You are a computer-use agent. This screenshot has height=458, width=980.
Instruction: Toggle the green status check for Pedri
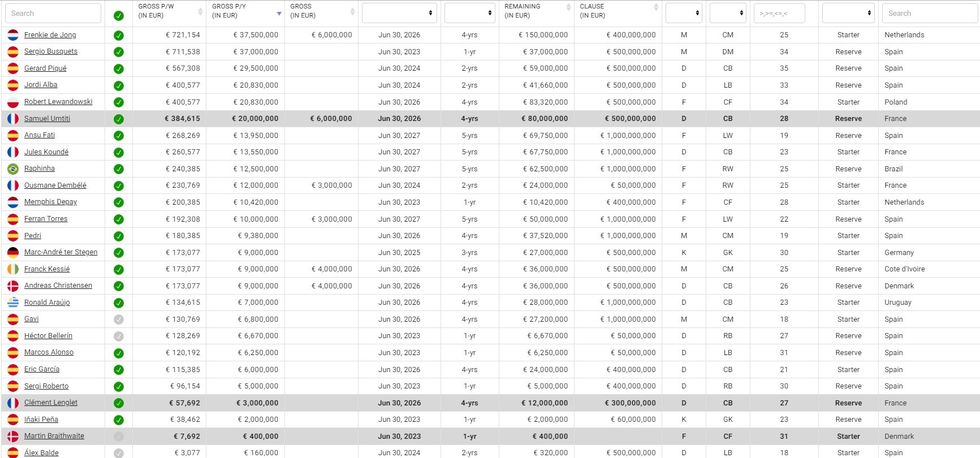(119, 236)
